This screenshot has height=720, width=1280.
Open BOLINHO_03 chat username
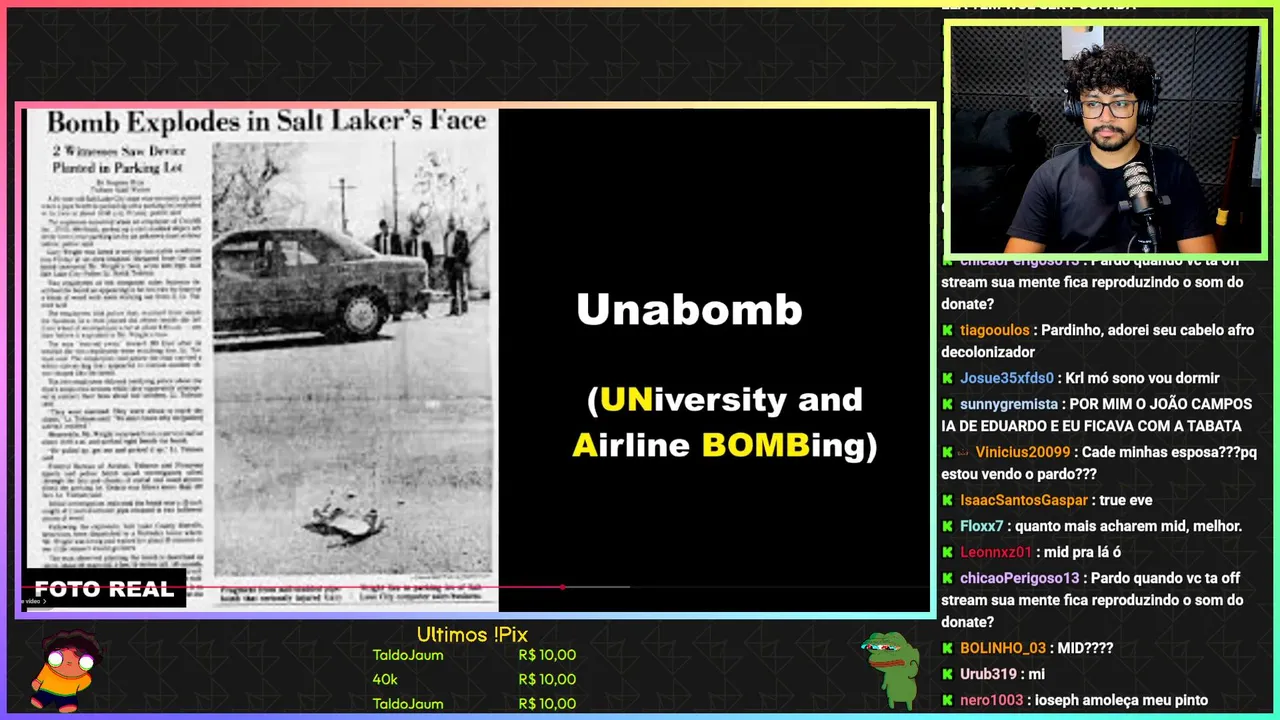pos(1003,648)
